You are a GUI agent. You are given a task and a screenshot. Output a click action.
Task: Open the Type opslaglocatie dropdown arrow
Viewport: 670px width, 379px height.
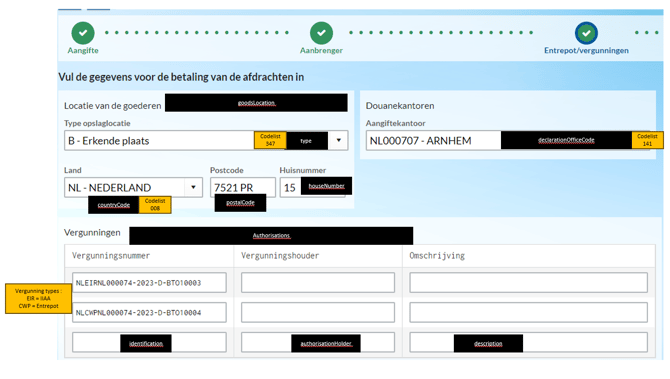(338, 140)
